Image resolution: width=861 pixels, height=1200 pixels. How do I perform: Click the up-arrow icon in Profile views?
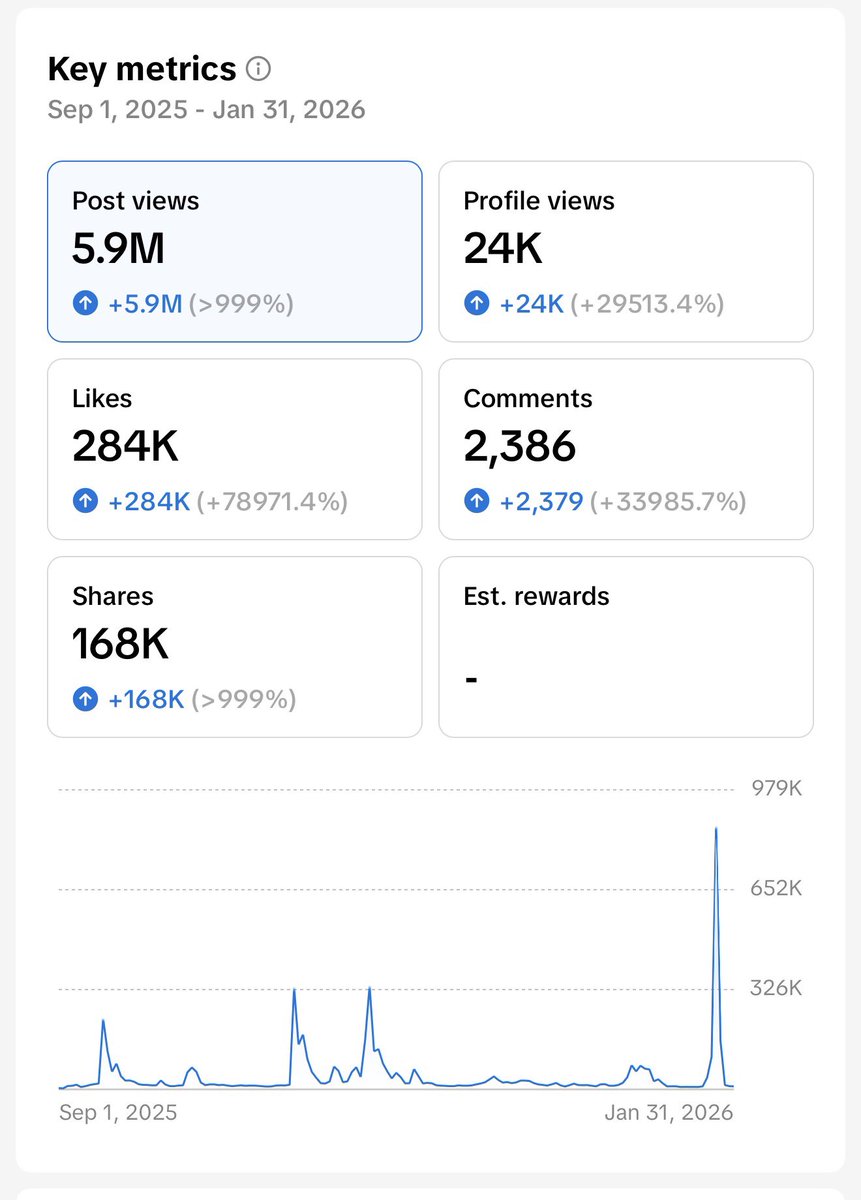click(x=477, y=304)
